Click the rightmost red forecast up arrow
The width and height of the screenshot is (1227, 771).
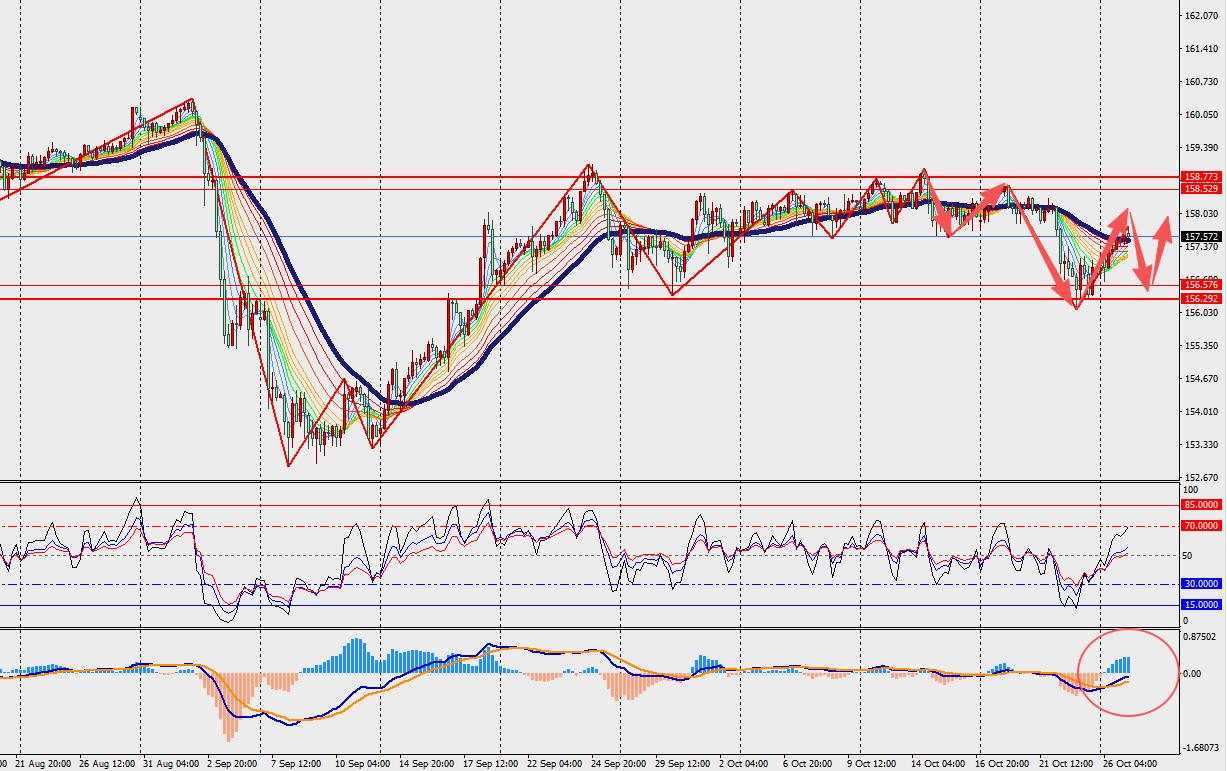pyautogui.click(x=1160, y=248)
